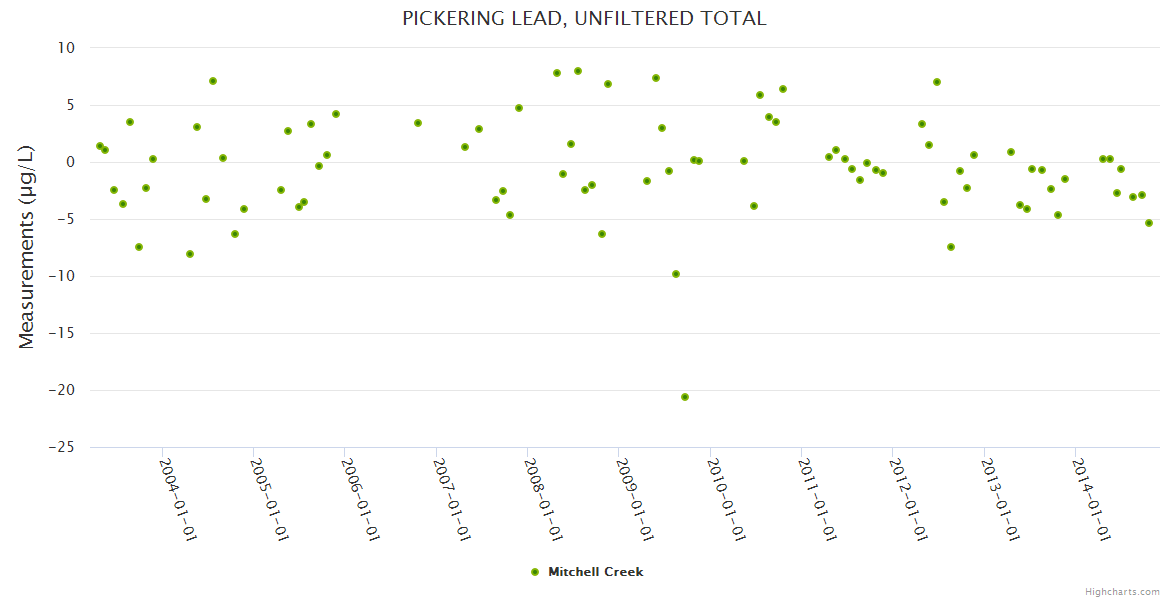The image size is (1170, 600).
Task: Select the isolated data point in late 2006
Action: tap(418, 123)
